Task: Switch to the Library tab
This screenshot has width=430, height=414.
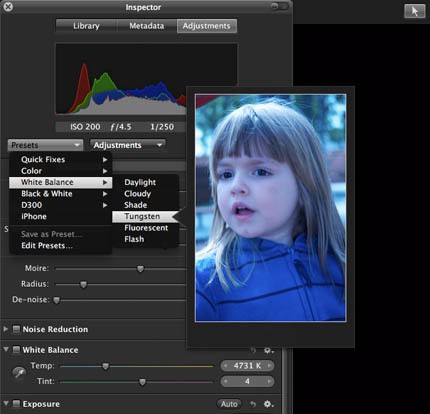Action: (x=86, y=26)
